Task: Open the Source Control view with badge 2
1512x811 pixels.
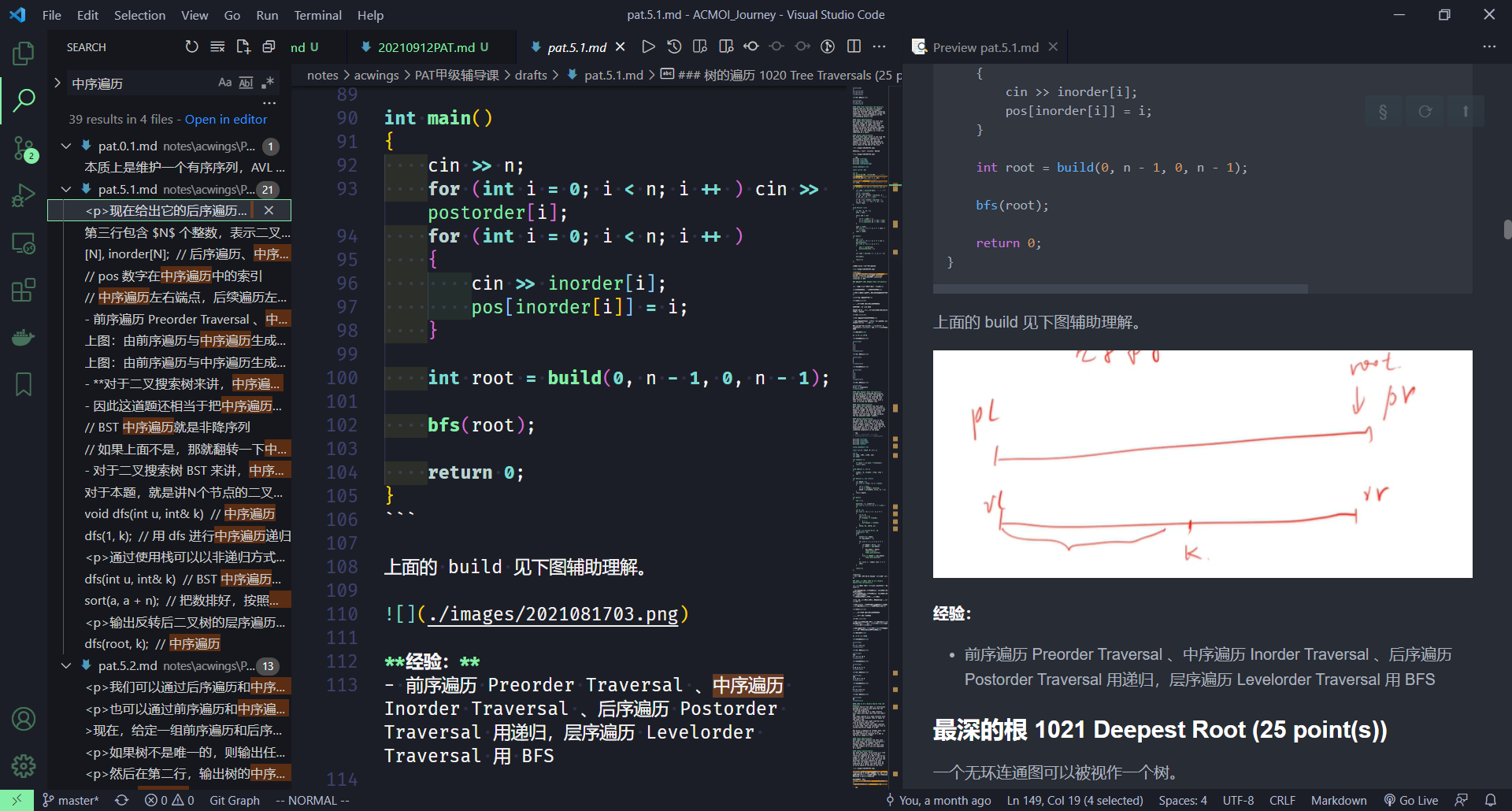Action: (24, 148)
